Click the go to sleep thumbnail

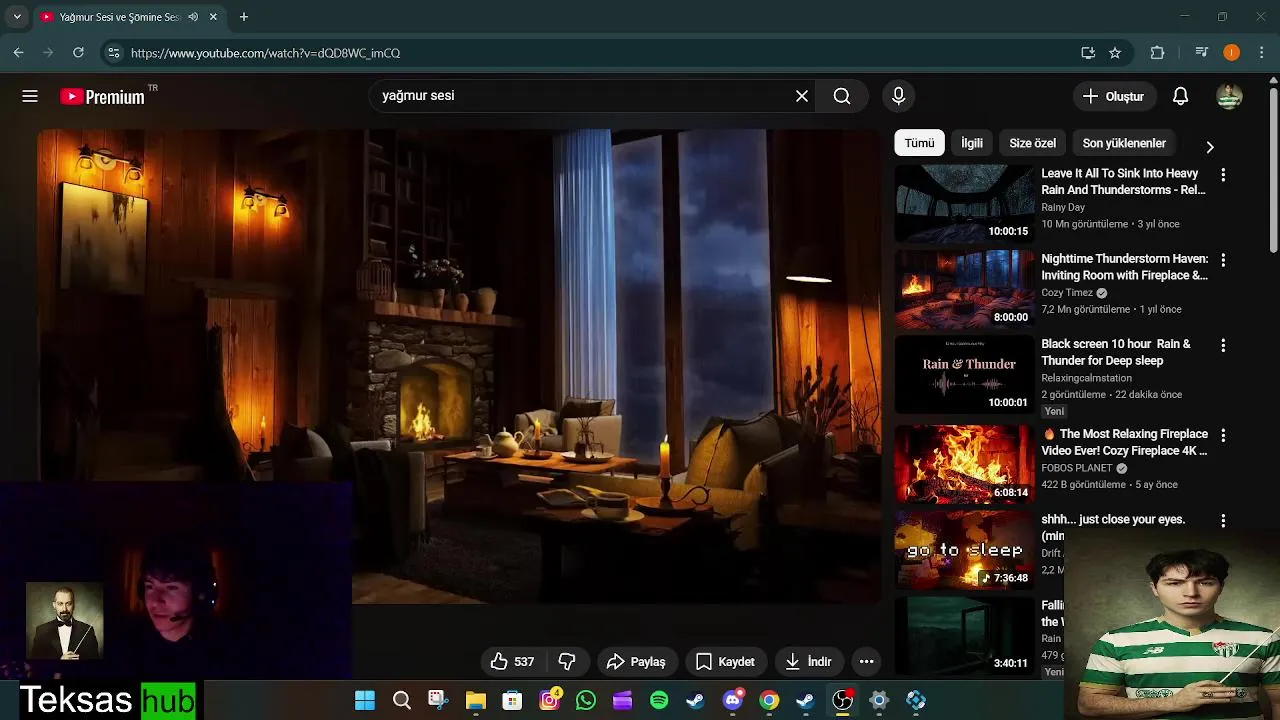point(964,550)
